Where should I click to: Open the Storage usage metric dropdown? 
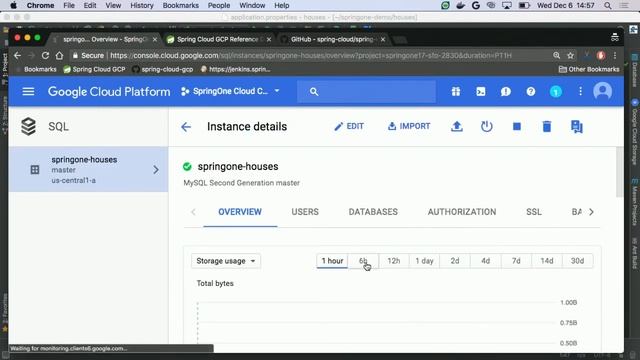click(x=226, y=261)
